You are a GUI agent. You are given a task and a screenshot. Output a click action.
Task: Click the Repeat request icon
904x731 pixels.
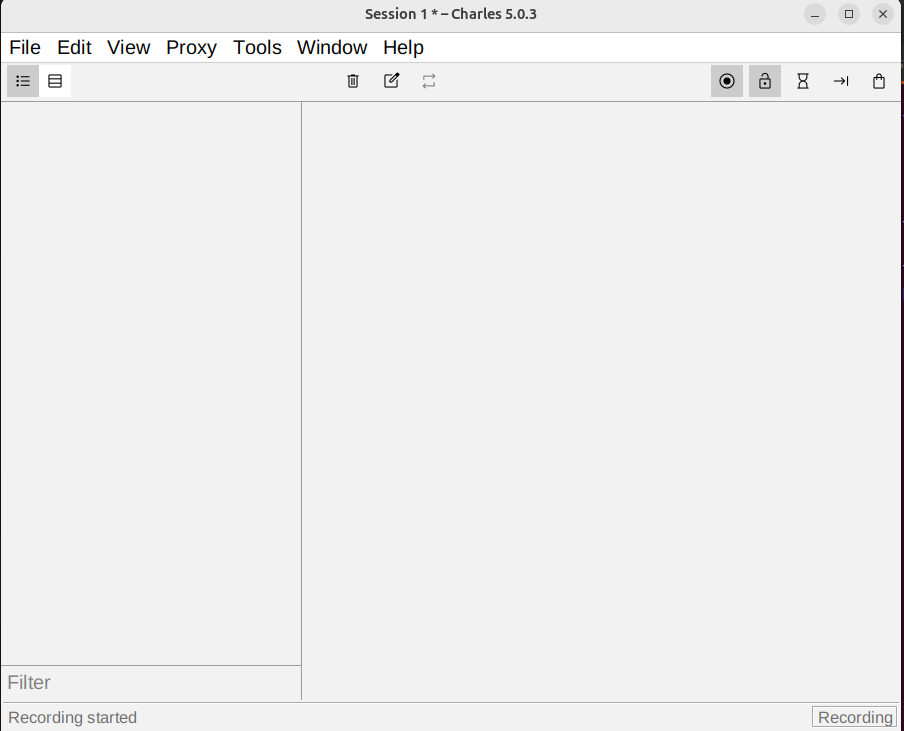[x=429, y=81]
